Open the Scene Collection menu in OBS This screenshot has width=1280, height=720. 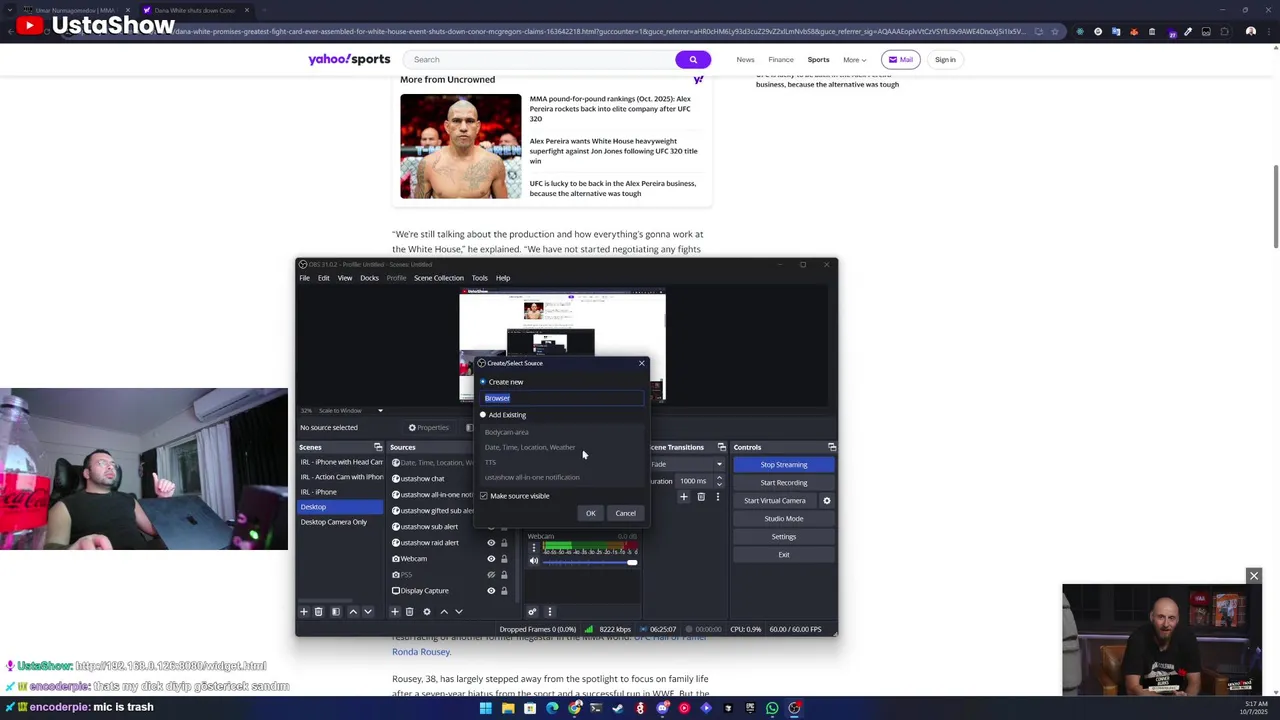tap(439, 278)
